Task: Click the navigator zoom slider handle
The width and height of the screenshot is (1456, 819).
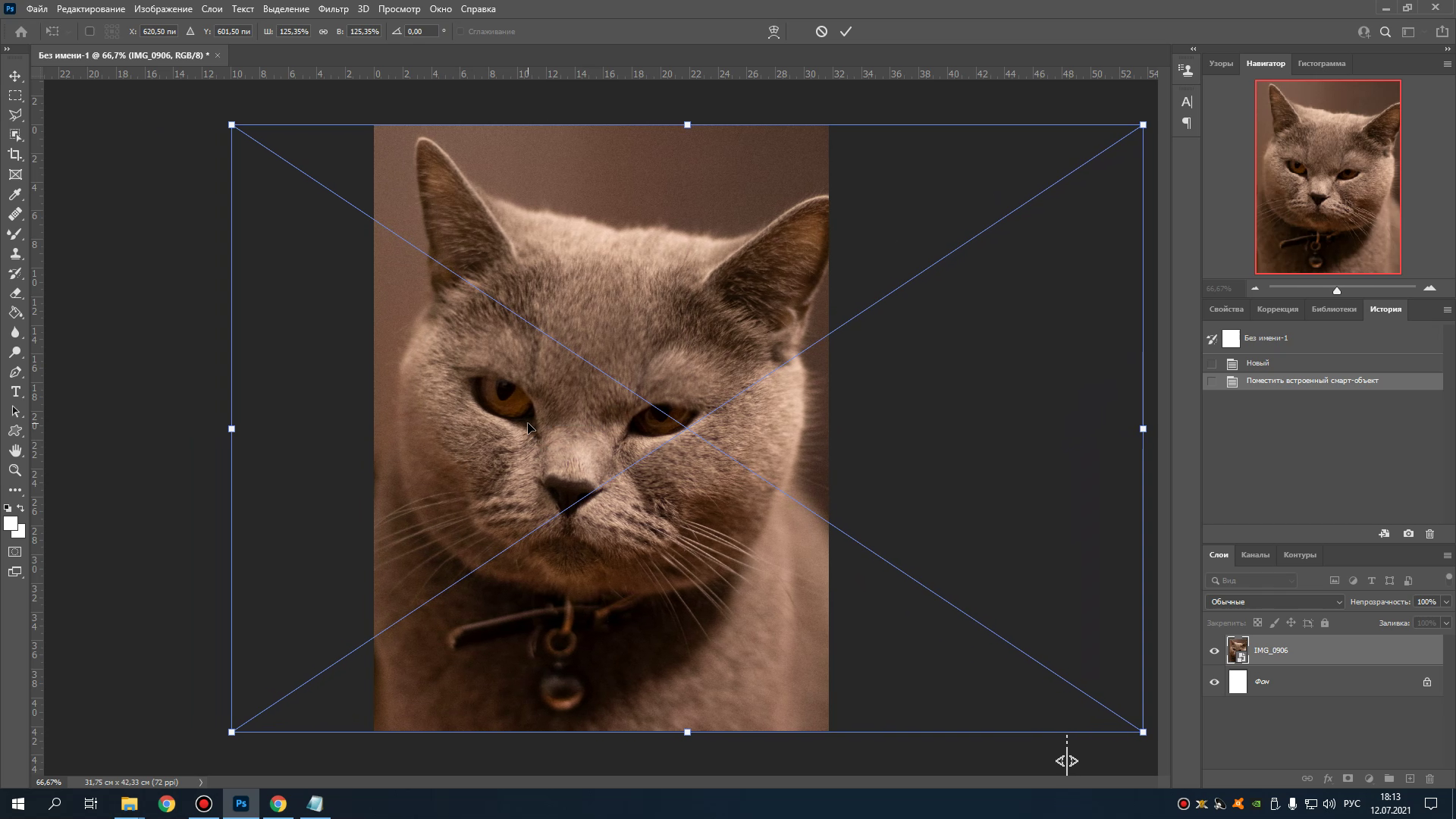Action: click(1337, 290)
